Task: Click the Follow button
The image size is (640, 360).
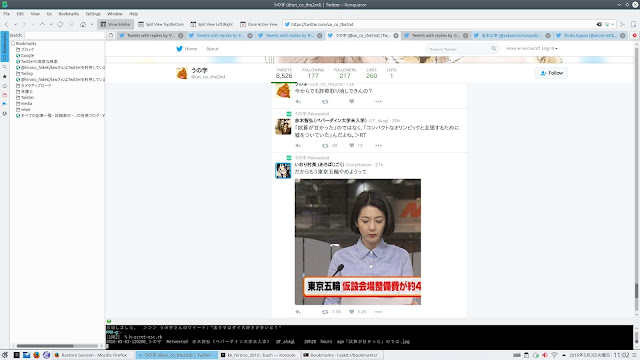Action: pos(551,73)
